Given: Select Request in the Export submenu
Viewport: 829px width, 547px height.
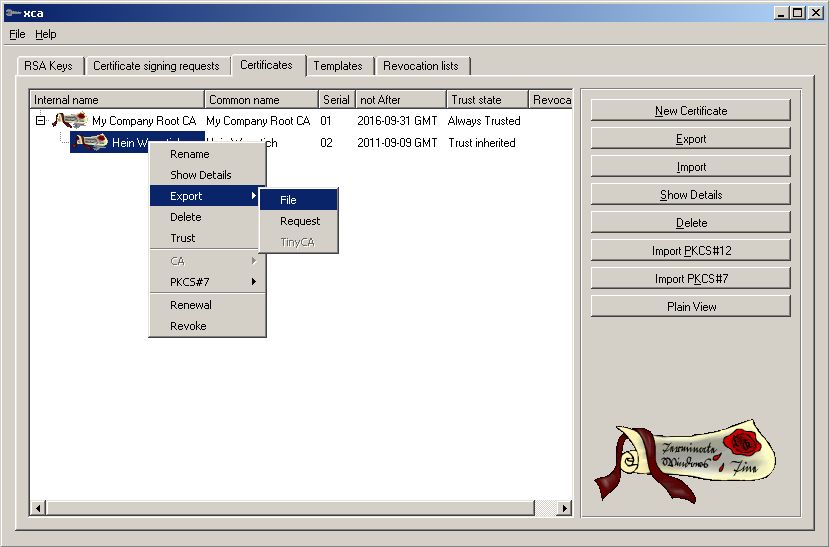Looking at the screenshot, I should [x=299, y=221].
